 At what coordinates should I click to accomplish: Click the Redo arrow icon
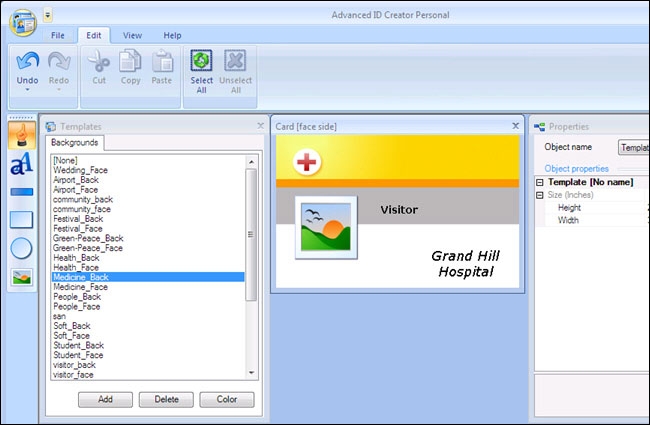coord(59,61)
